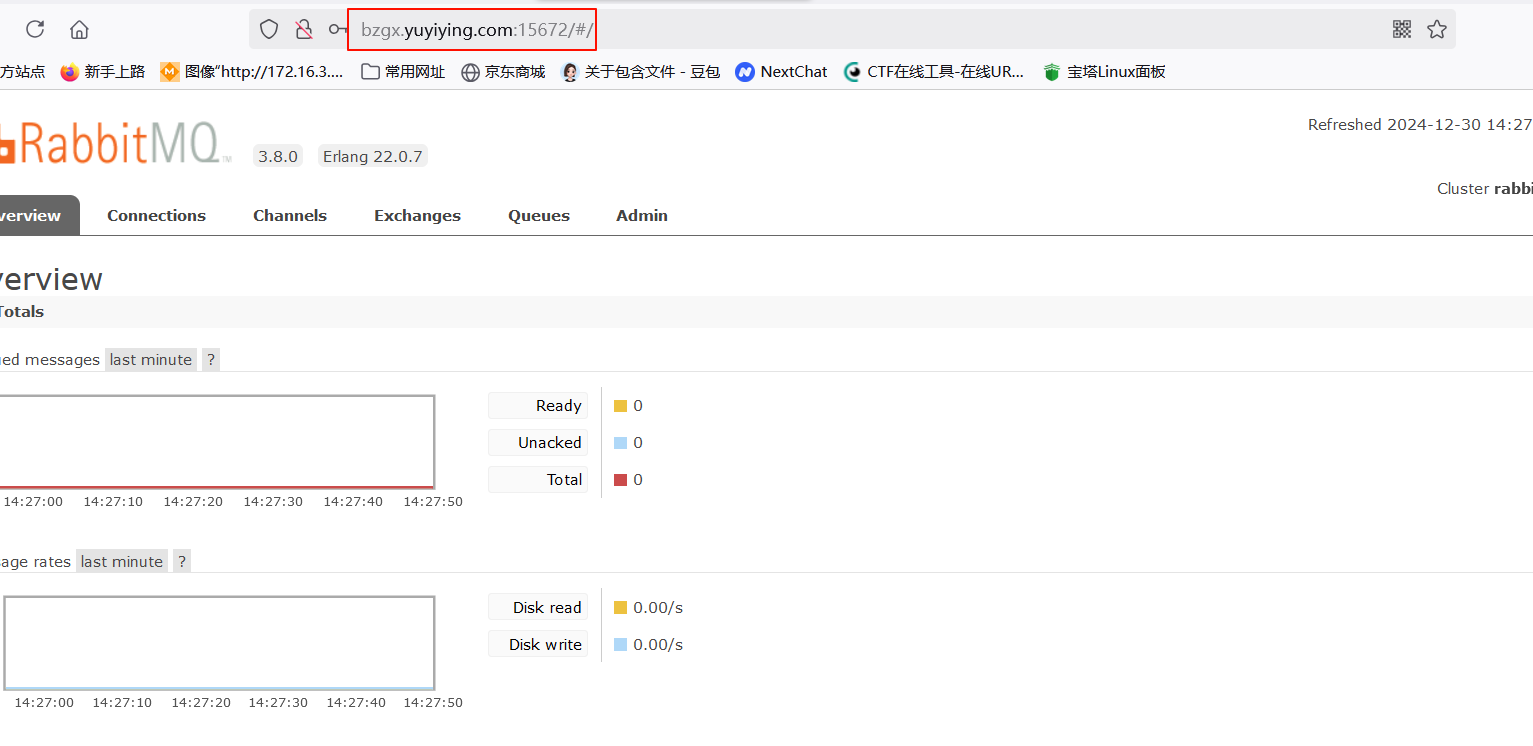The height and width of the screenshot is (746, 1533).
Task: Click the 3.8.0 version label
Action: (278, 156)
